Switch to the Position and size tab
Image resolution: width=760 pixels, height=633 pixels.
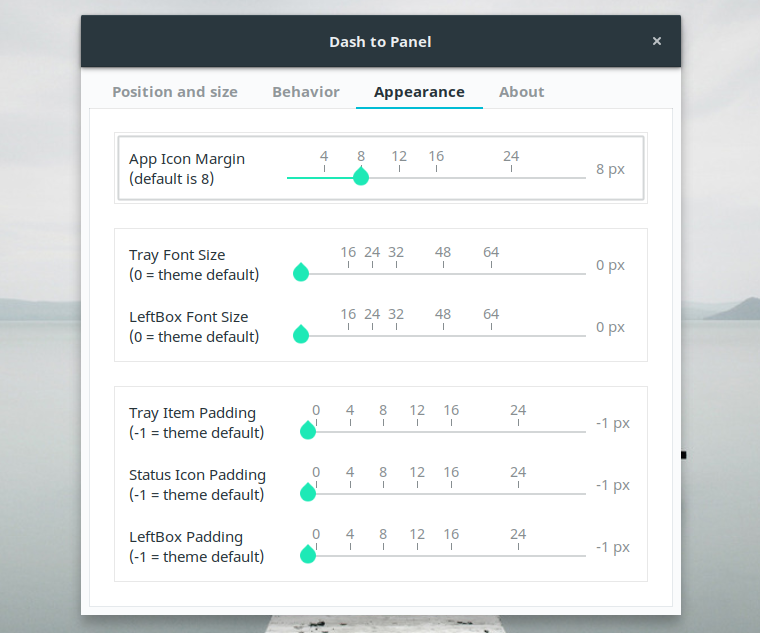175,92
